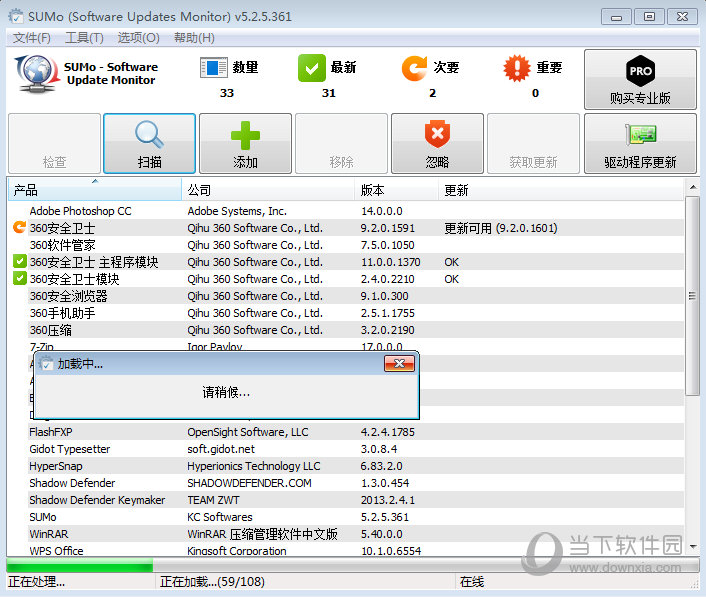Open the 文件(F) menu
Image resolution: width=706 pixels, height=597 pixels.
32,38
